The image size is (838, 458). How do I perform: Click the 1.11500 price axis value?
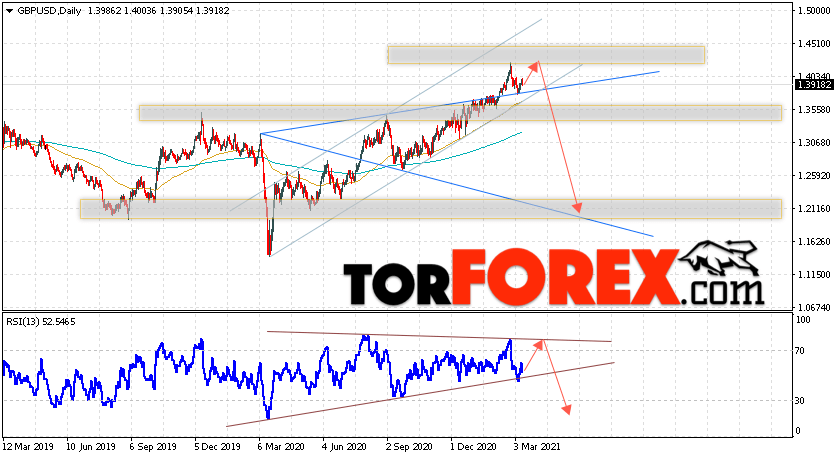click(x=814, y=275)
